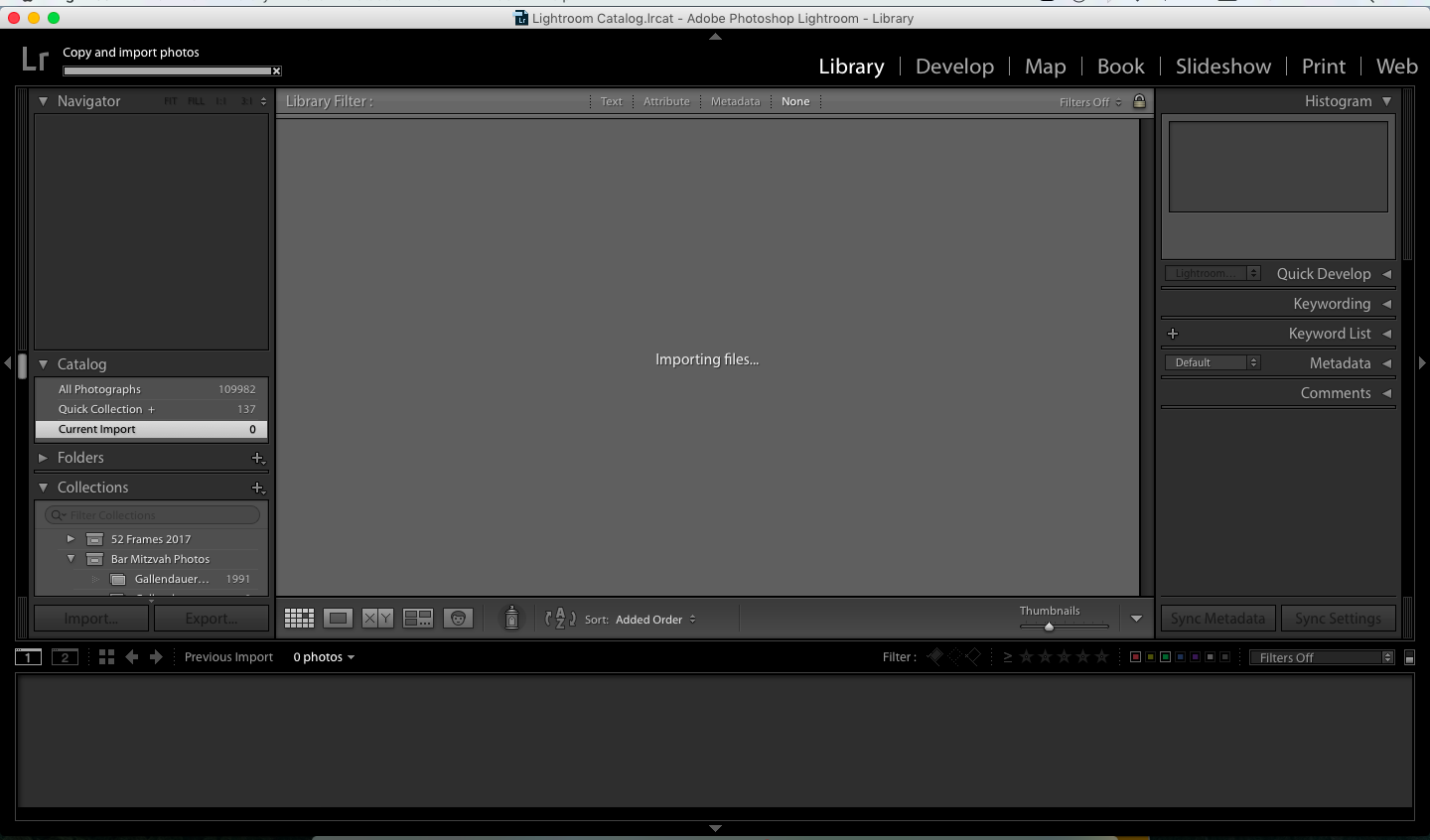The width and height of the screenshot is (1430, 840).
Task: Filter by unflagged status flag icon
Action: click(954, 656)
